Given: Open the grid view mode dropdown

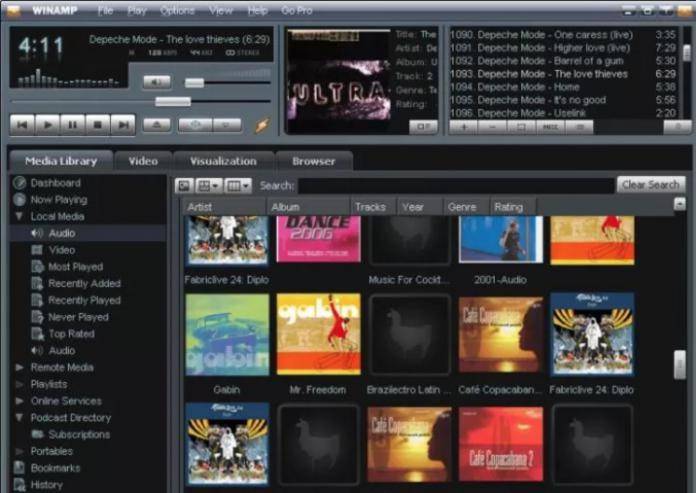Looking at the screenshot, I should pos(209,186).
